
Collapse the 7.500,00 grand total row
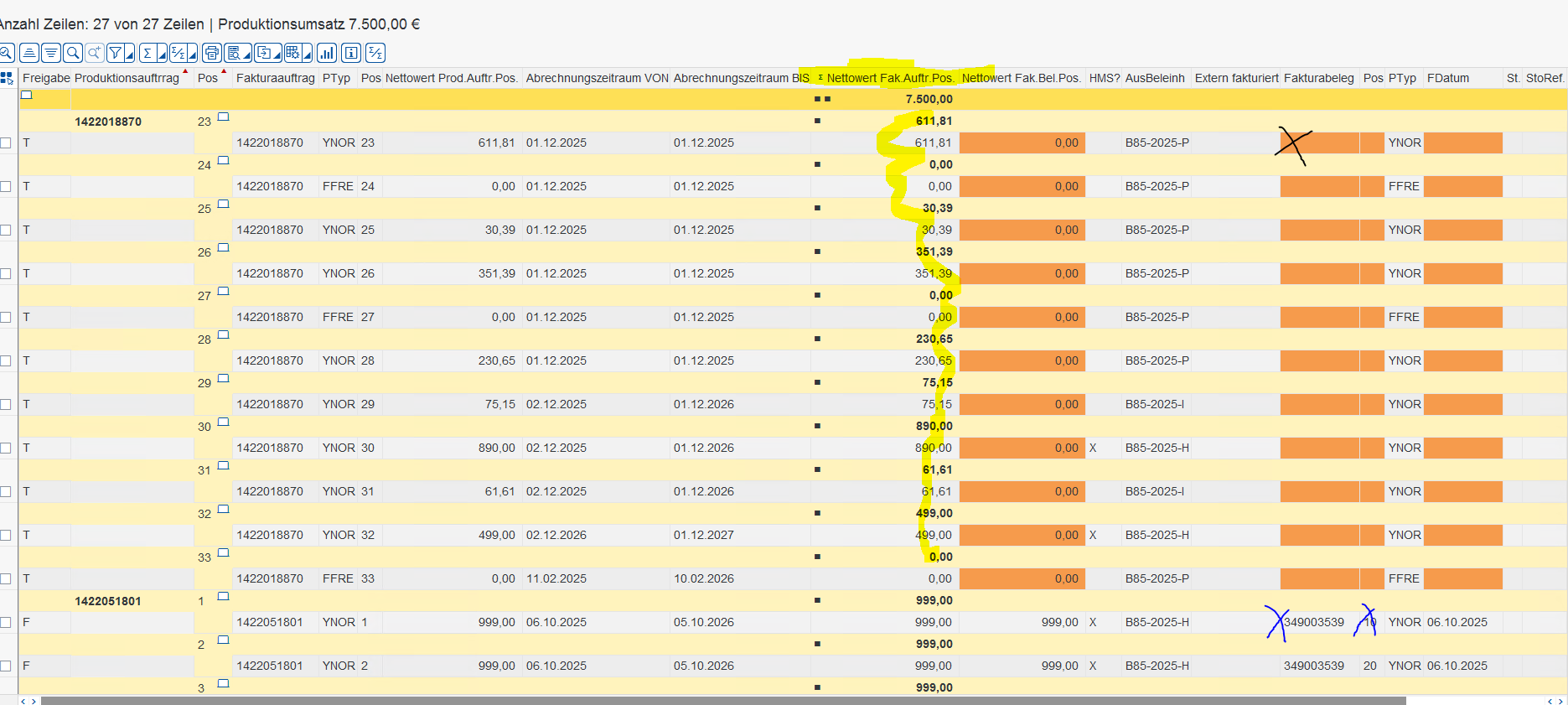(x=27, y=95)
